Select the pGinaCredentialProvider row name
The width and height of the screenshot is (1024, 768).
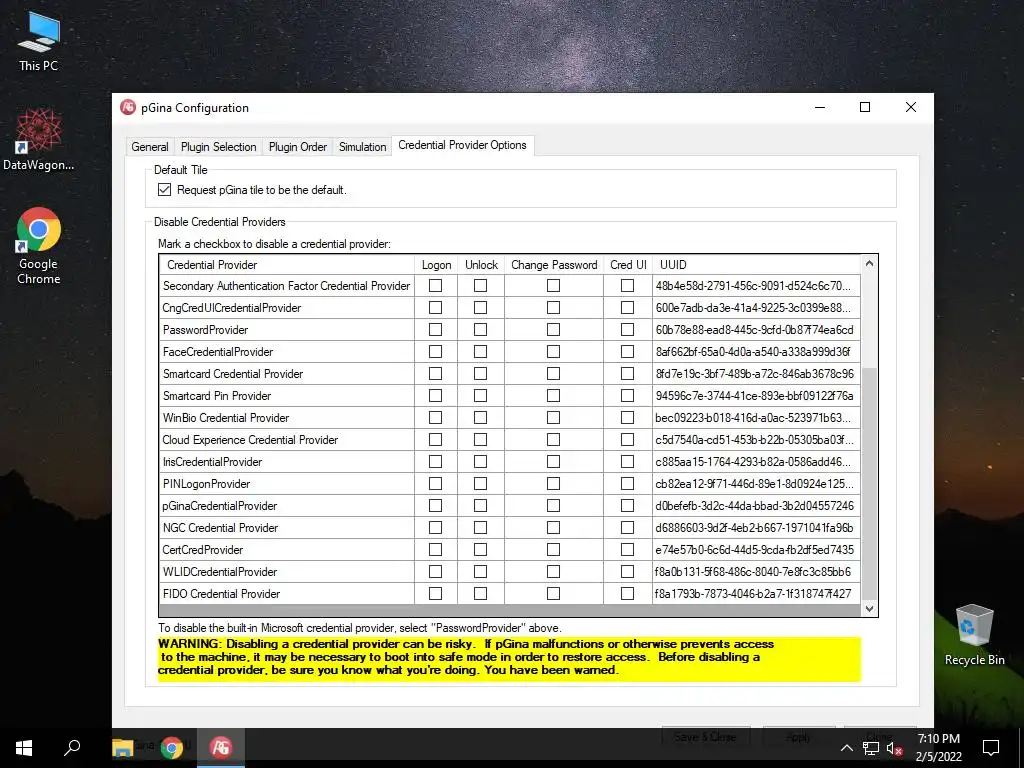(x=287, y=505)
